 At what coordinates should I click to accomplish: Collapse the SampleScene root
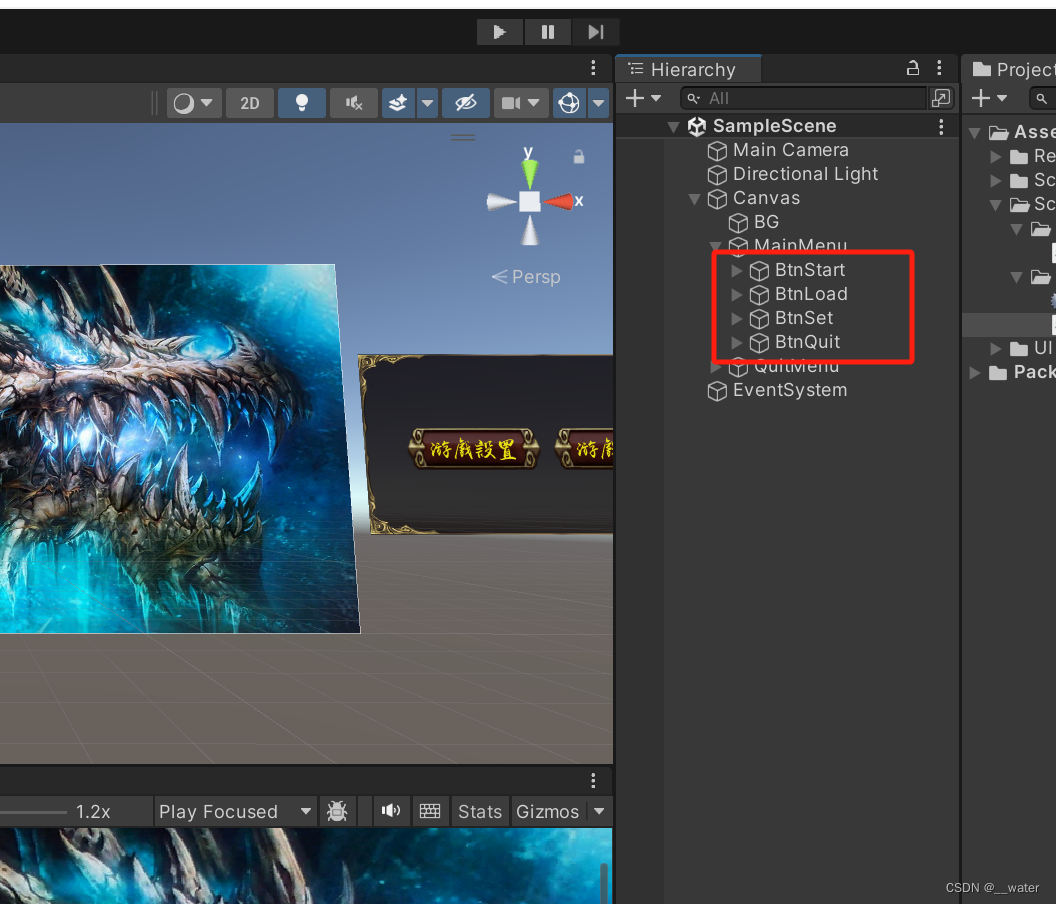point(673,127)
